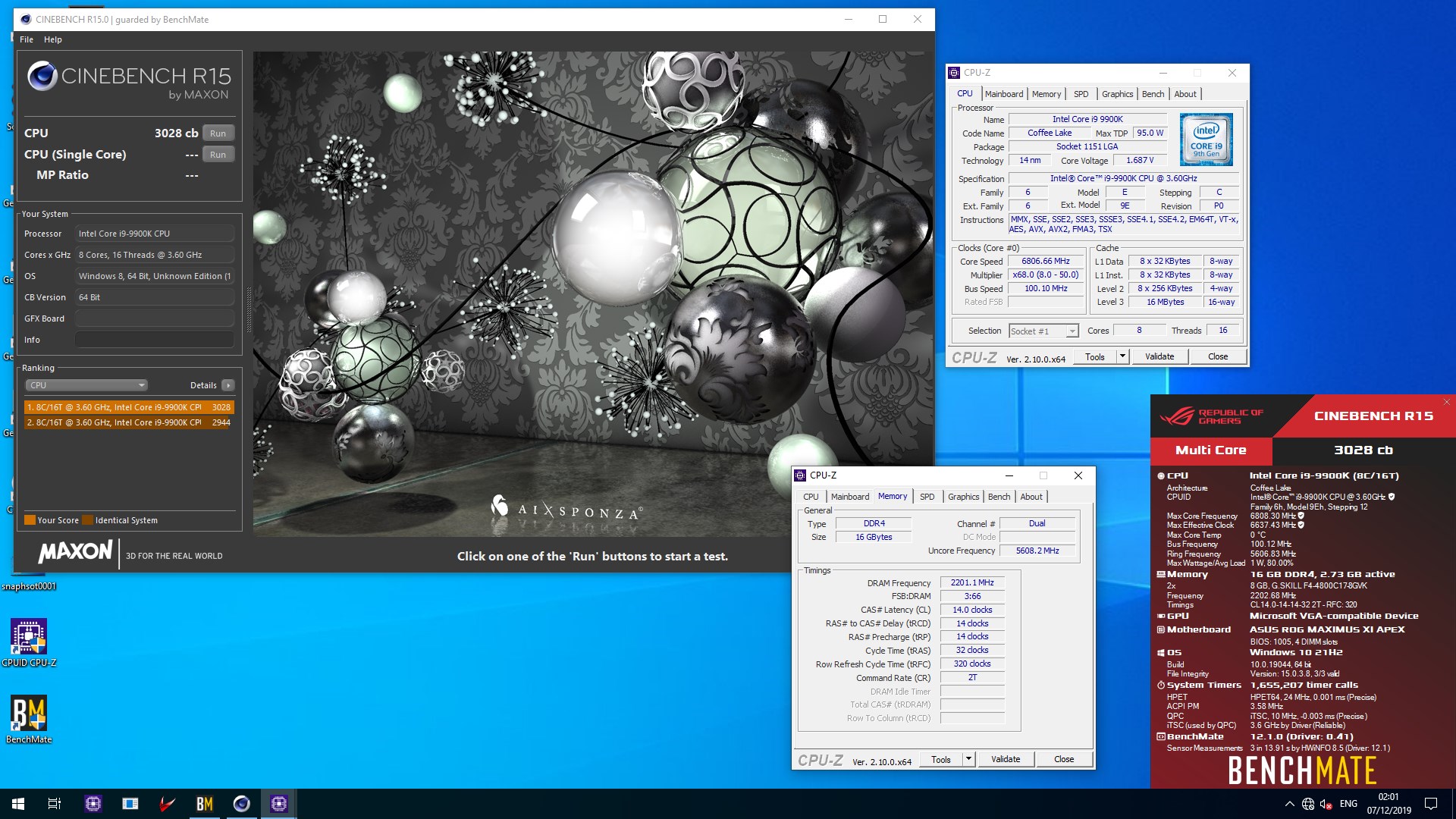Switch to SPD tab in top CPU-Z window

(x=1081, y=94)
